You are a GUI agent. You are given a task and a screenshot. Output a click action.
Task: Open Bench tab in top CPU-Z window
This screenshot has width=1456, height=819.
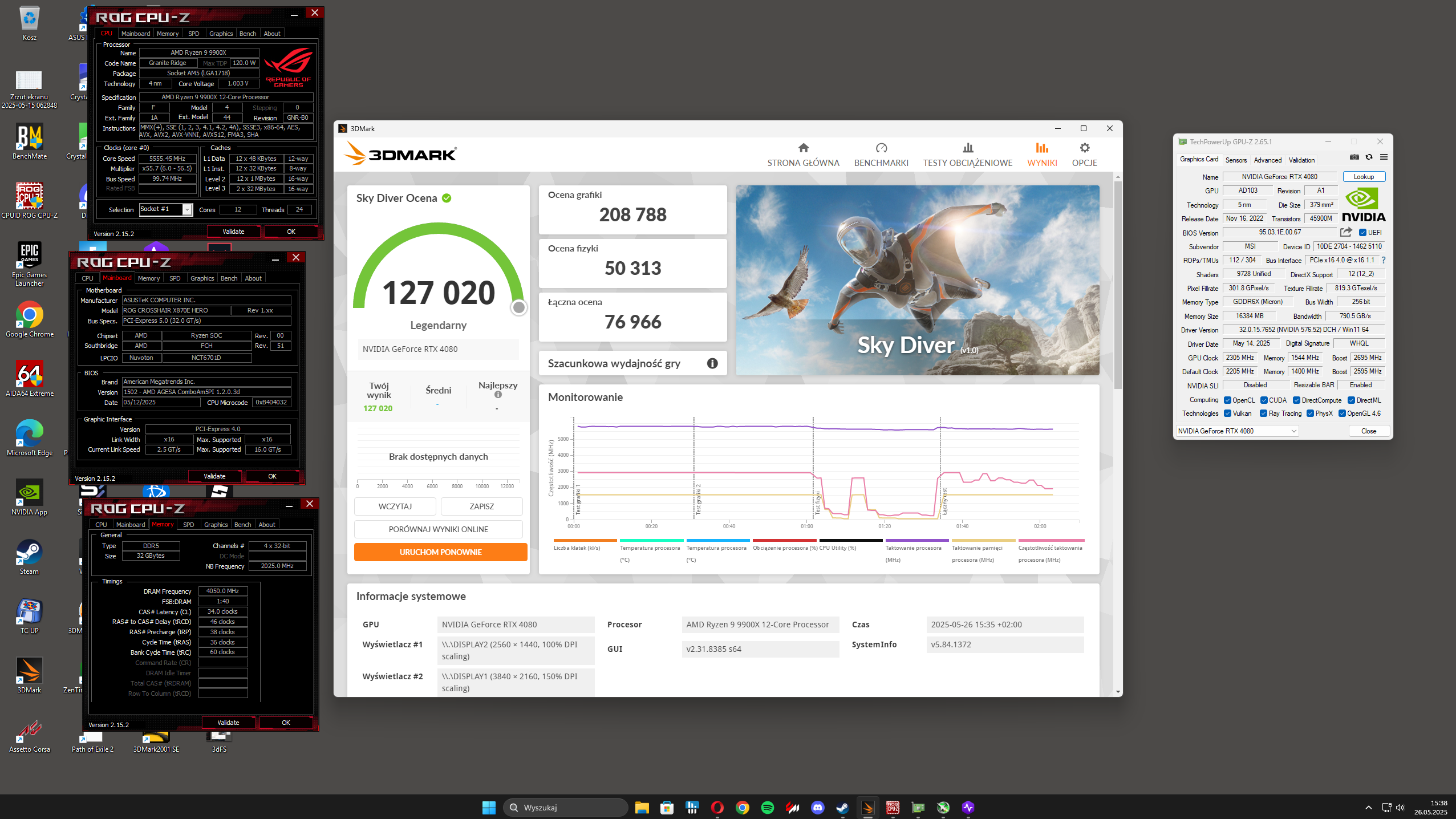(x=248, y=34)
